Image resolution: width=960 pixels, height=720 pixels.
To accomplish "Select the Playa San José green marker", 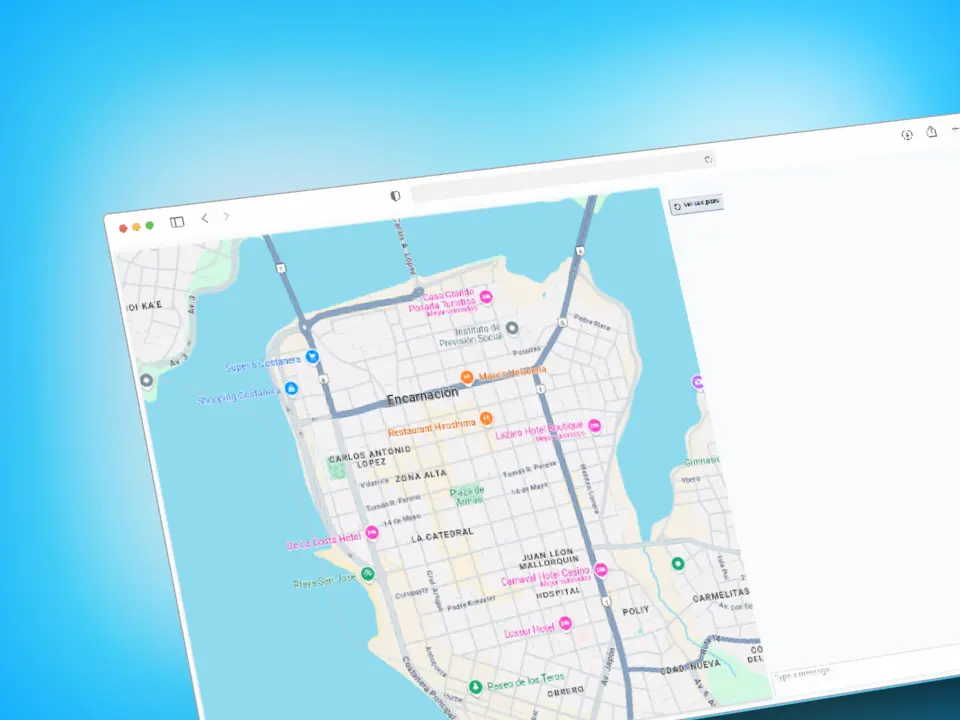I will pos(368,574).
